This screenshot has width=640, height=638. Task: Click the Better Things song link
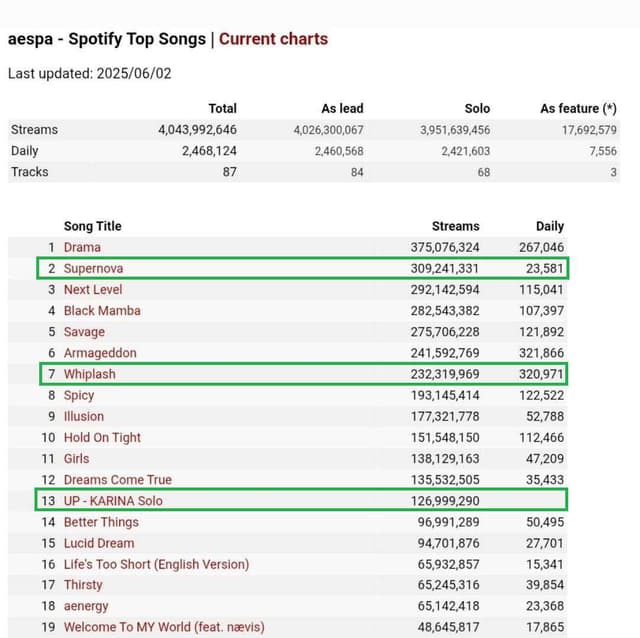pyautogui.click(x=101, y=522)
